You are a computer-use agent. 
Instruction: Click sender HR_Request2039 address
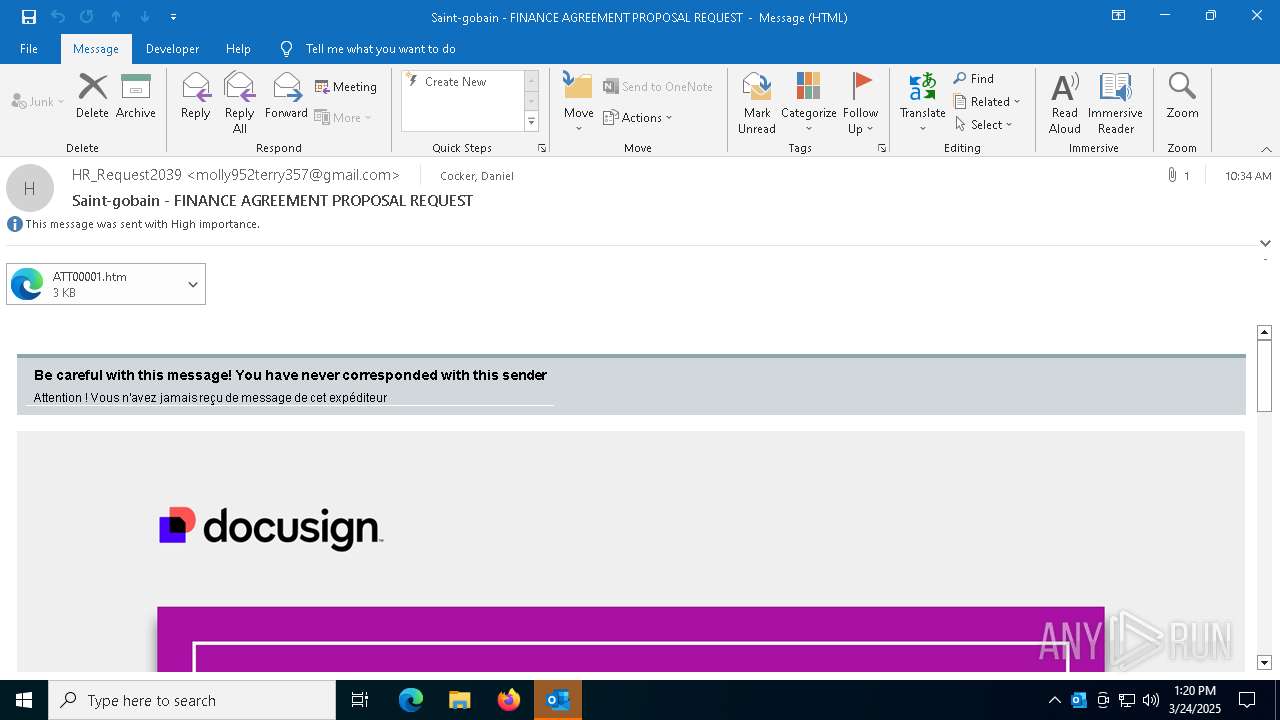[236, 175]
